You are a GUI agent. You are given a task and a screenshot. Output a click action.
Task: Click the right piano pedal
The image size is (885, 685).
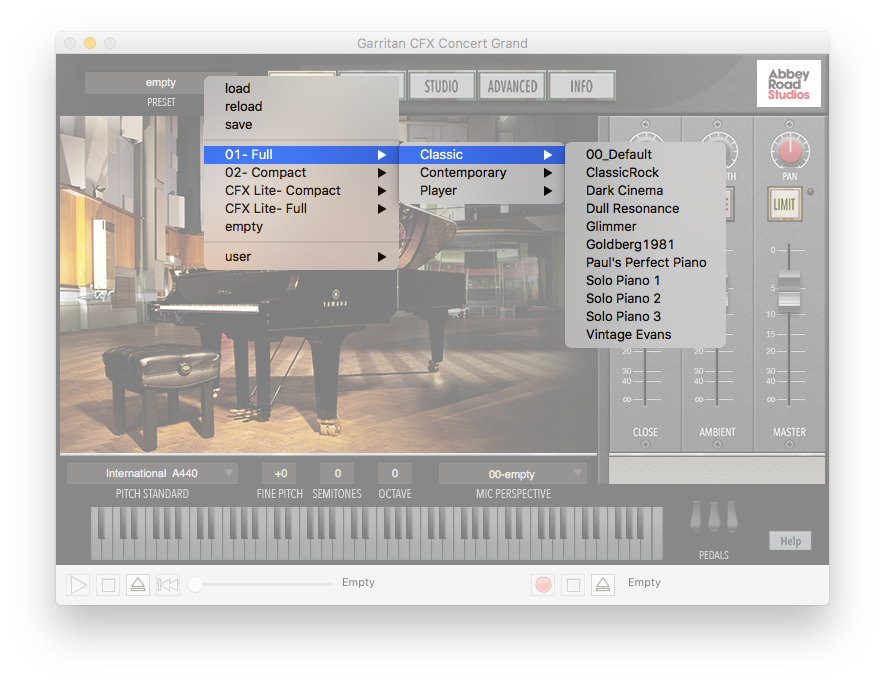[x=732, y=516]
